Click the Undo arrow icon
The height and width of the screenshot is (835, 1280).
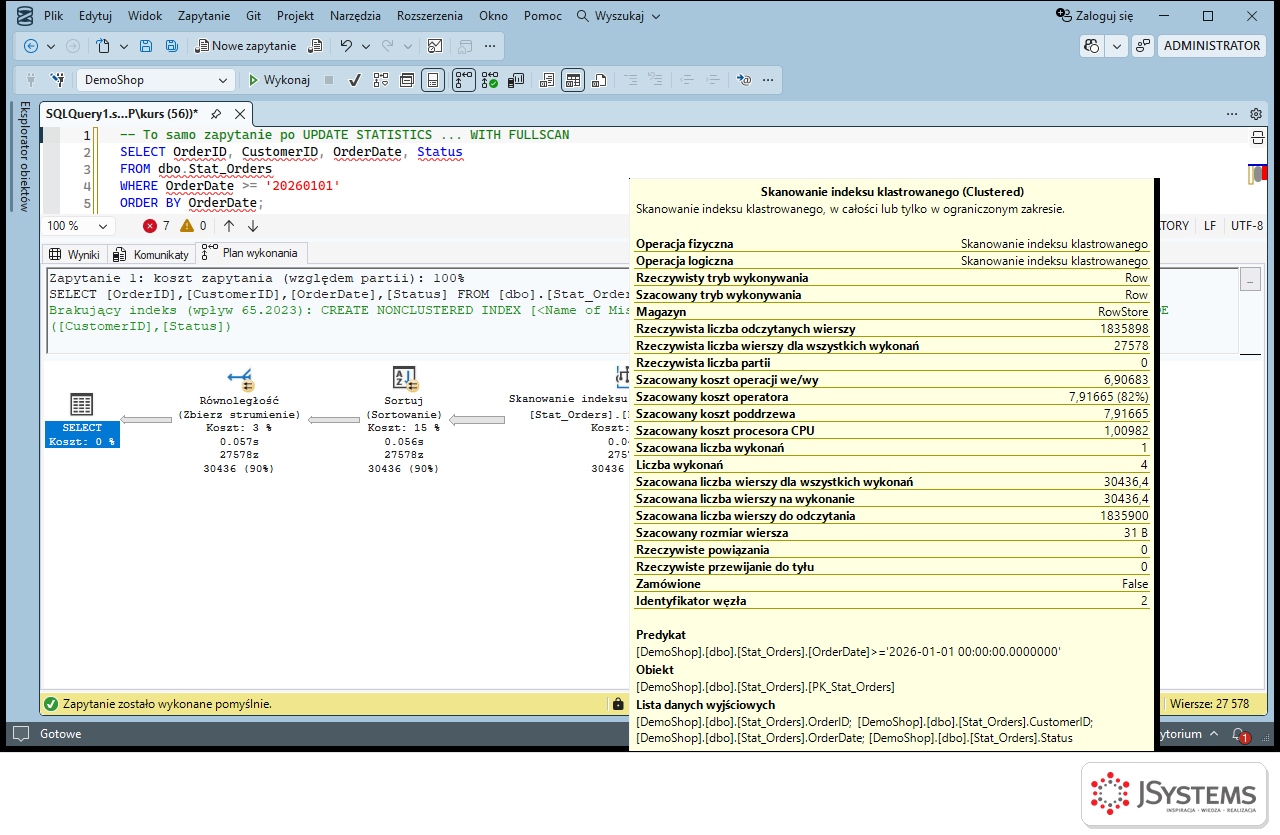click(x=346, y=46)
